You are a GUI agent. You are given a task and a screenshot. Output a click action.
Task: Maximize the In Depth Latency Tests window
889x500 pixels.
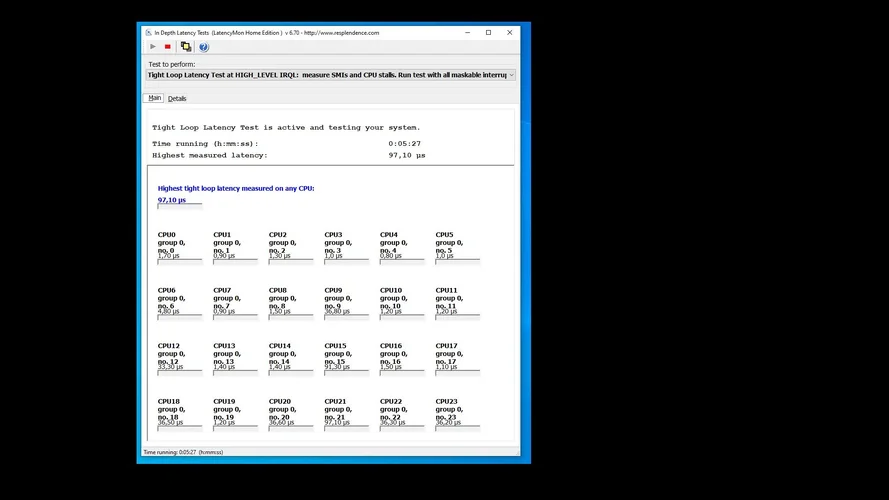[488, 32]
